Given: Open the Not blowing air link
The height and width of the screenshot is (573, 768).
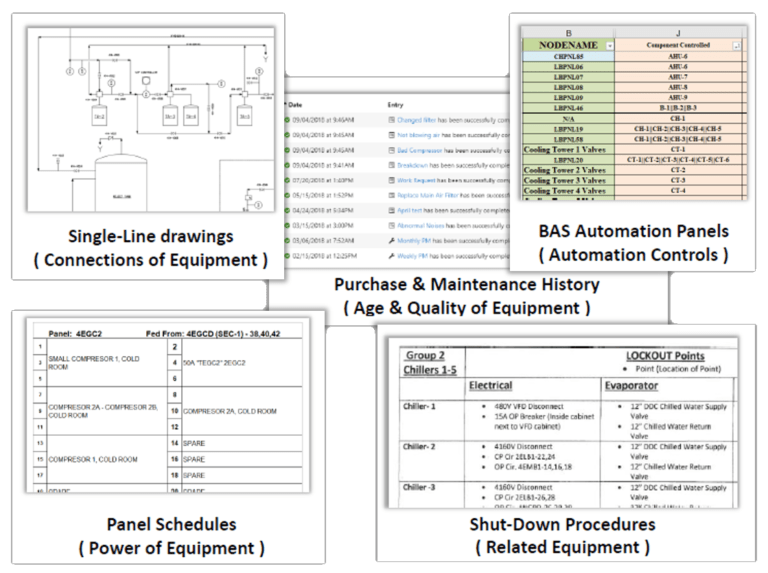Looking at the screenshot, I should (x=419, y=135).
